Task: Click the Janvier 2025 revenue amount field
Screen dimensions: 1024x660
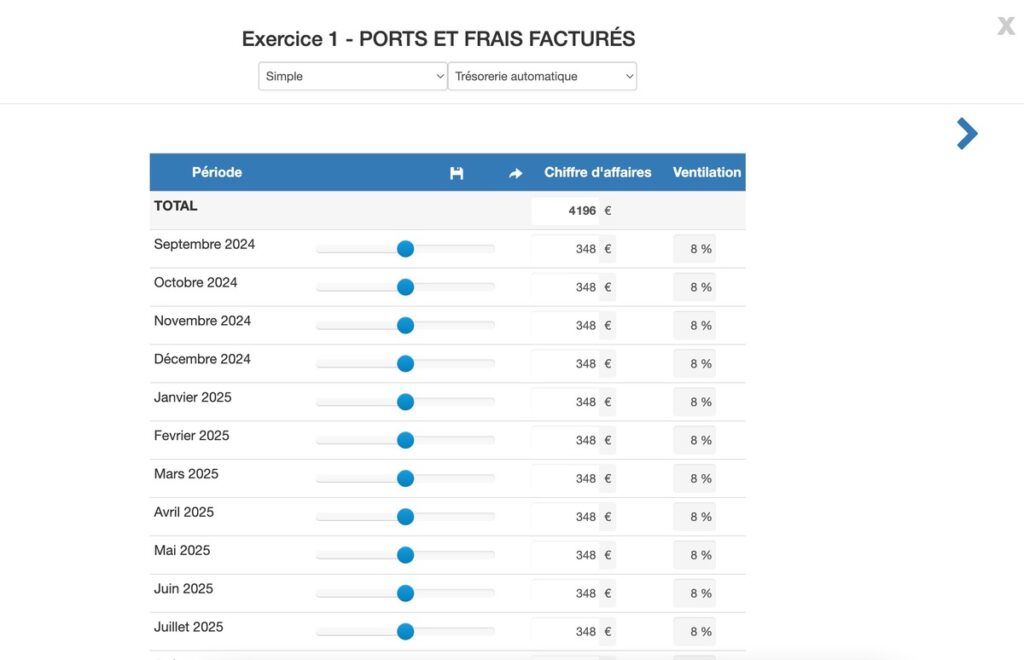Action: [565, 402]
